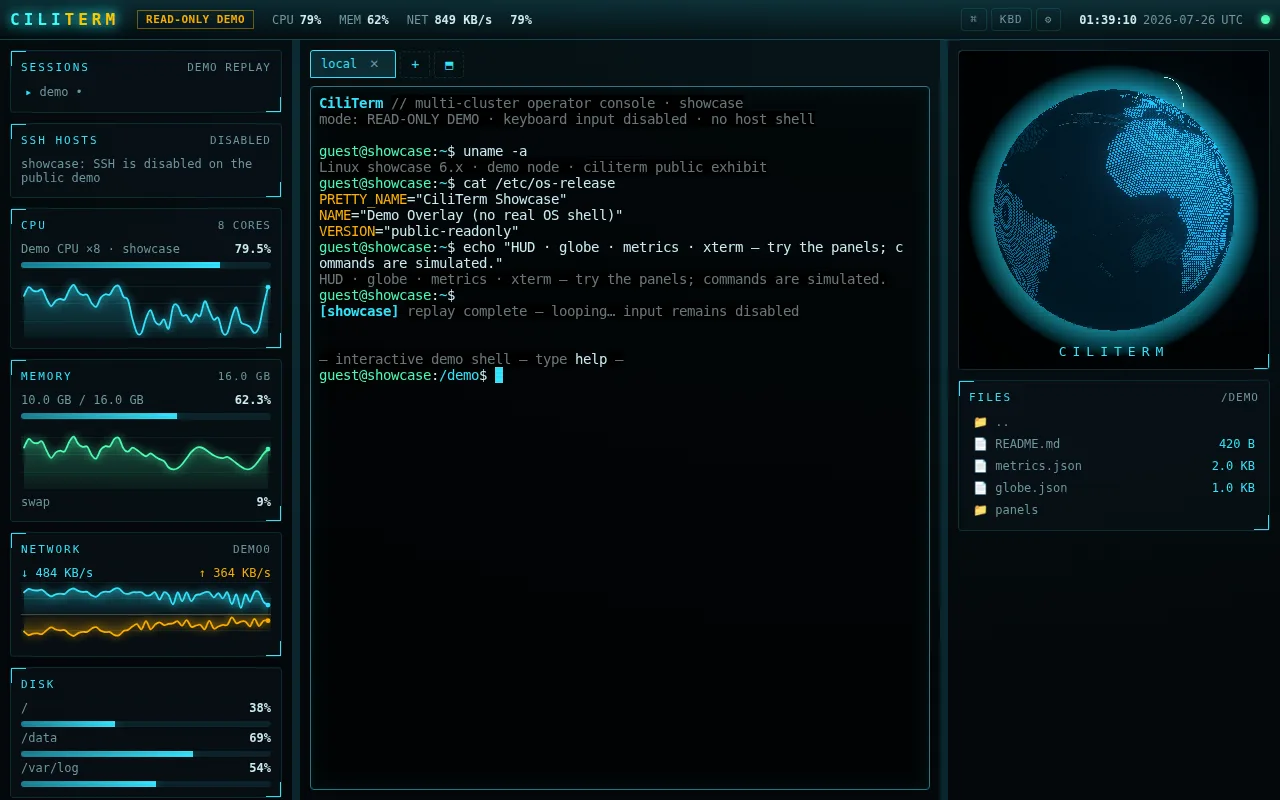Click the C I L I T E R M caption under the globe
Viewport: 1280px width, 800px height.
tap(1113, 352)
